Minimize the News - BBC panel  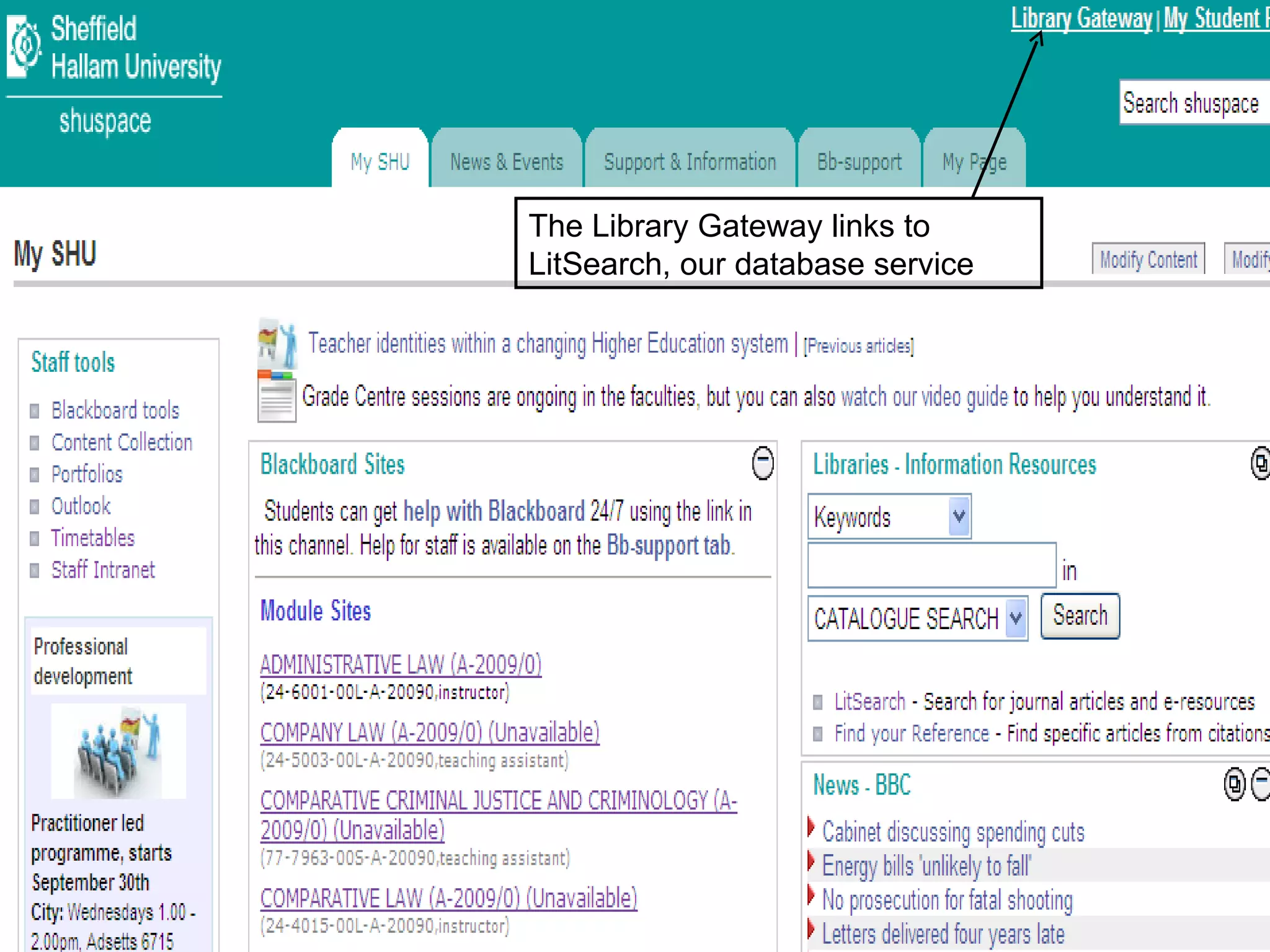pyautogui.click(x=1261, y=784)
